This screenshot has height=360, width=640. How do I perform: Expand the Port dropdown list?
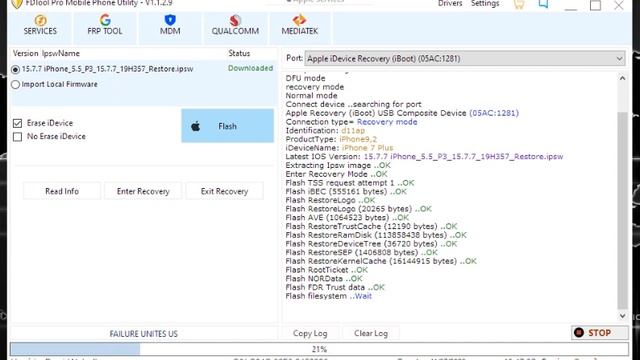click(x=619, y=58)
